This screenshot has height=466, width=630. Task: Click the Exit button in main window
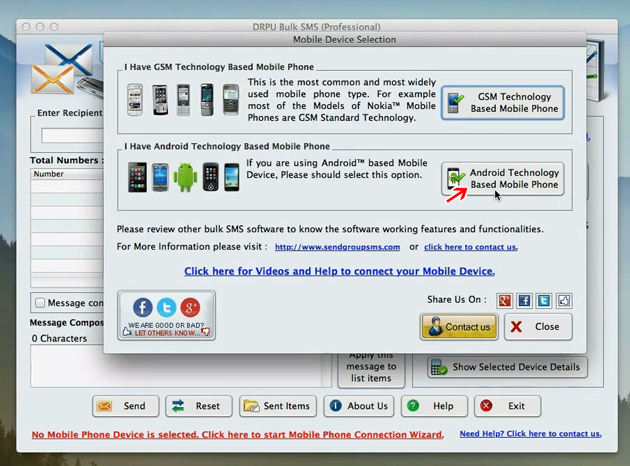point(507,406)
